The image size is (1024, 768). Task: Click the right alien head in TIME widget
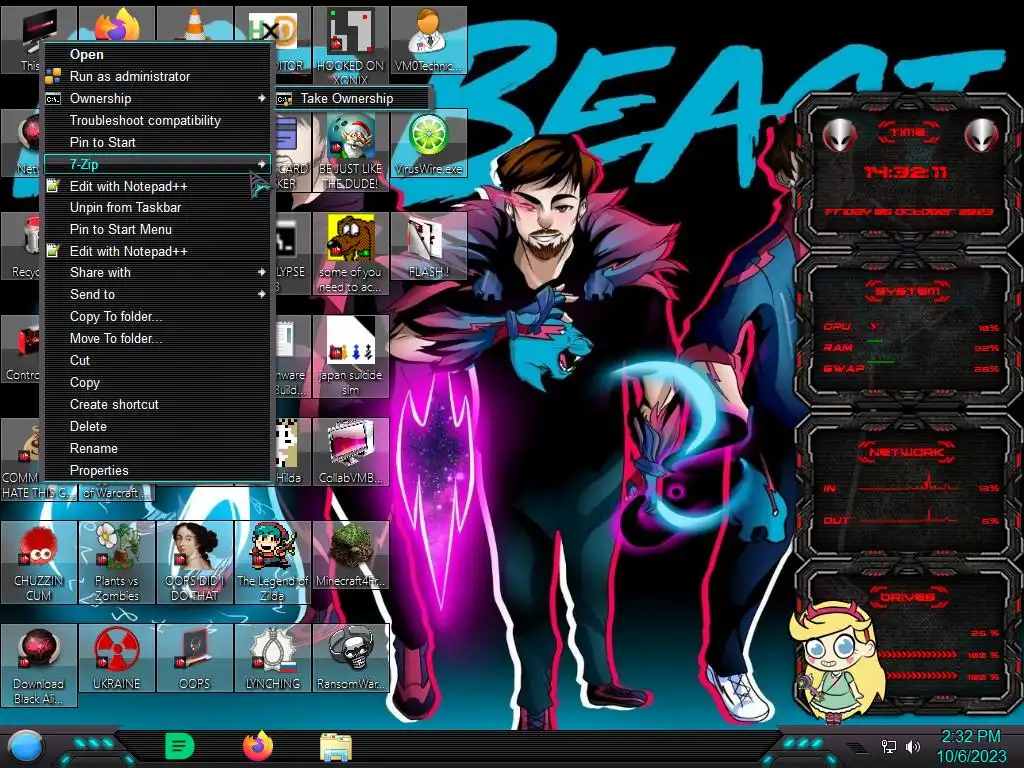[982, 135]
